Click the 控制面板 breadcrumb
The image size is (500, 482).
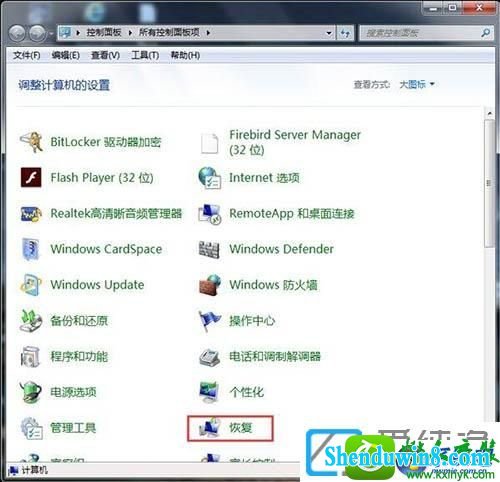(x=104, y=32)
